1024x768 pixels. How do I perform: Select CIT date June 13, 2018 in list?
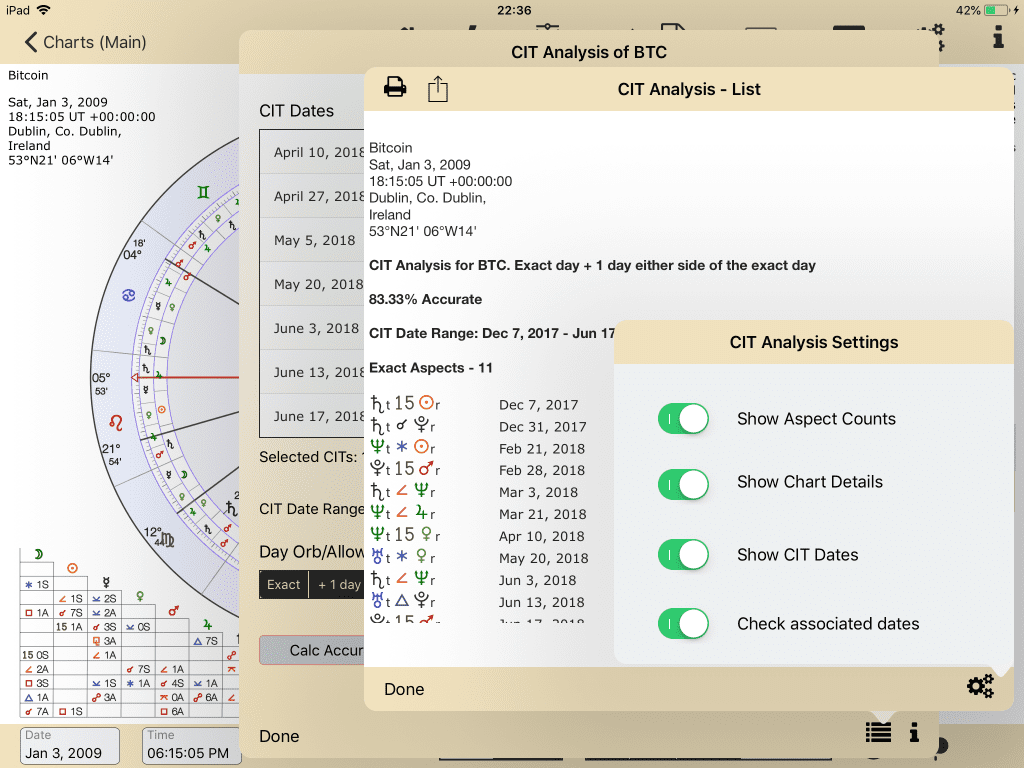coord(312,372)
